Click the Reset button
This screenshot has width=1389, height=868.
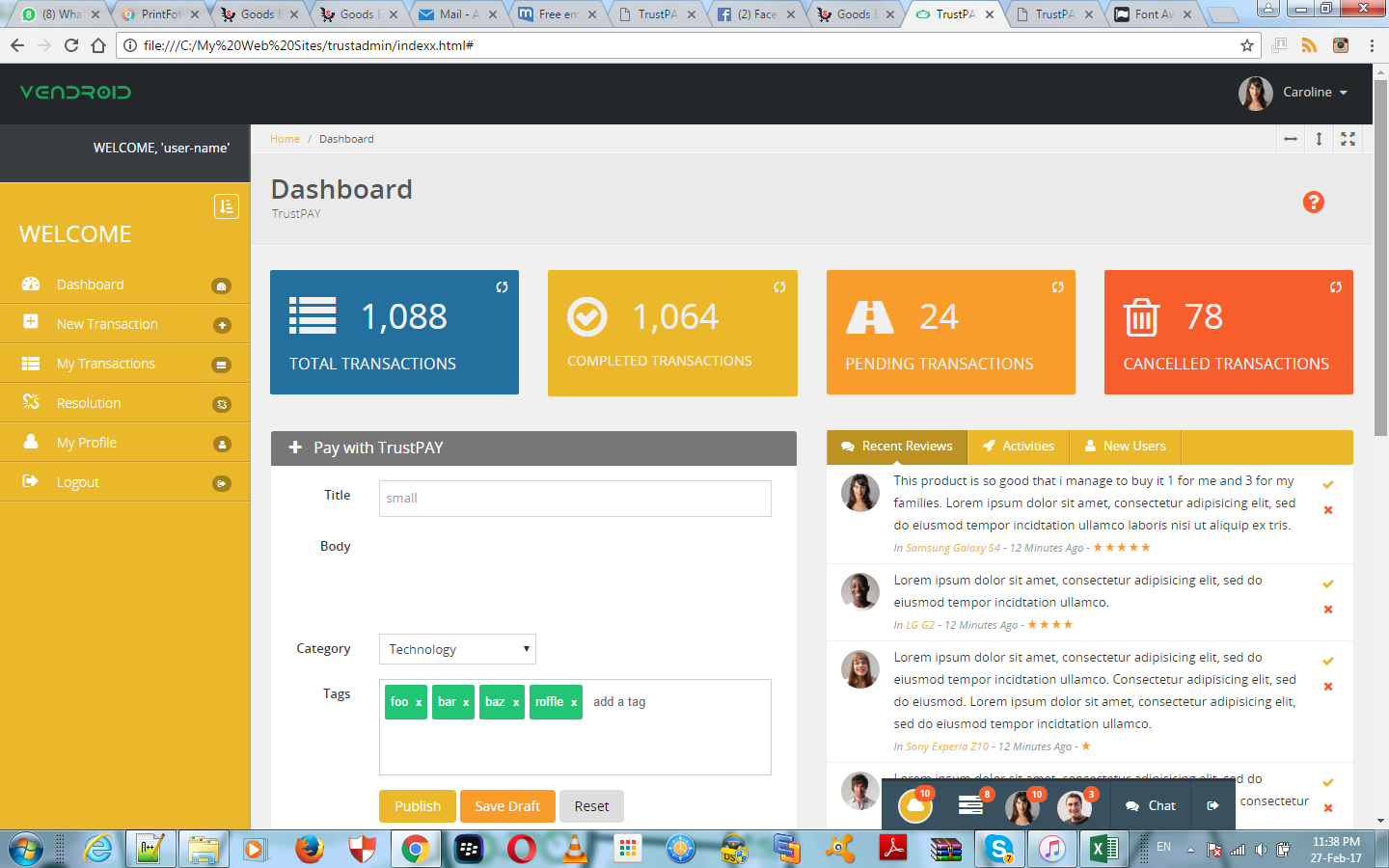click(591, 806)
